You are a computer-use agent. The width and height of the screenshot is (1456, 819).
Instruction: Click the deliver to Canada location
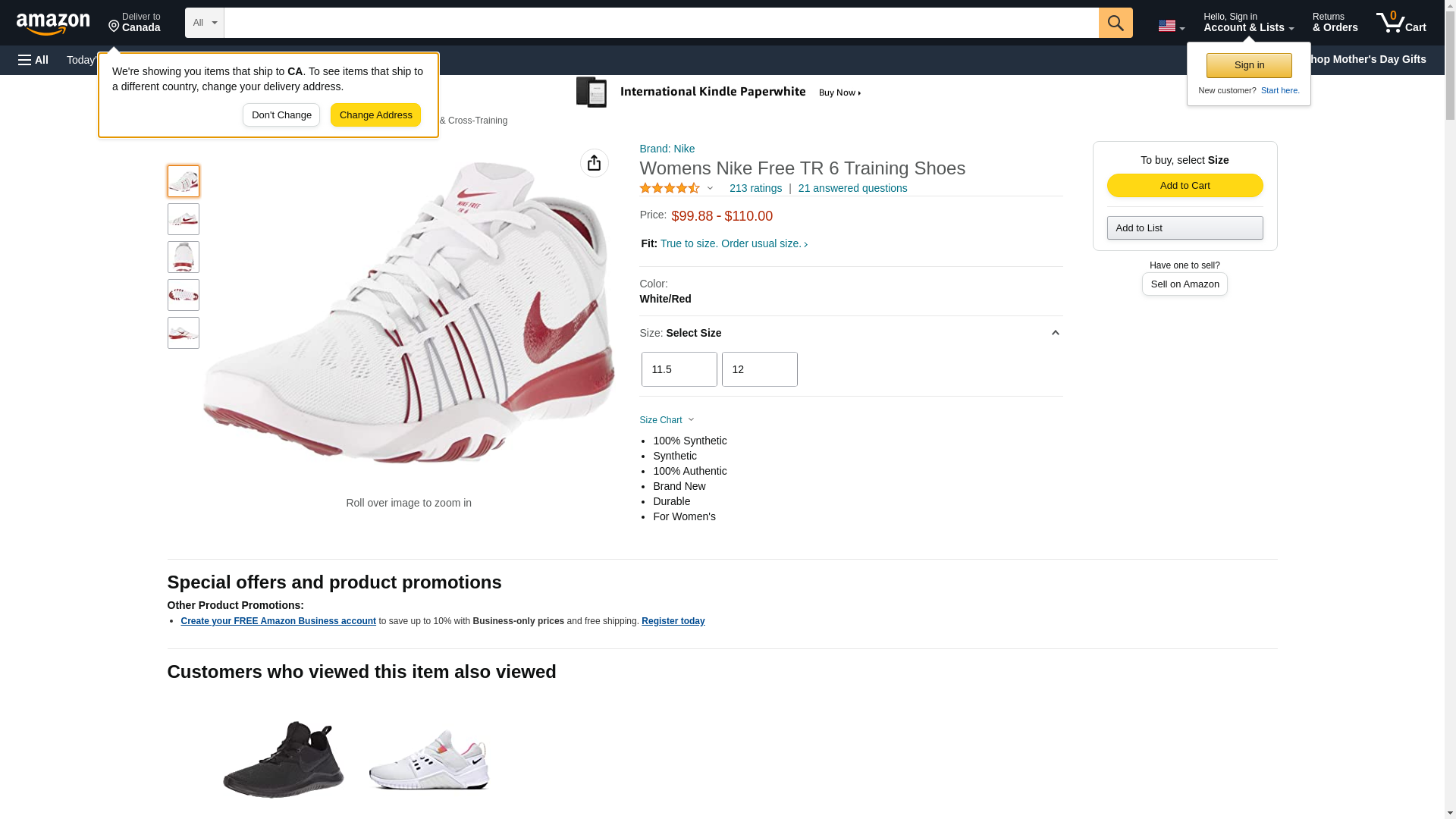(x=134, y=23)
